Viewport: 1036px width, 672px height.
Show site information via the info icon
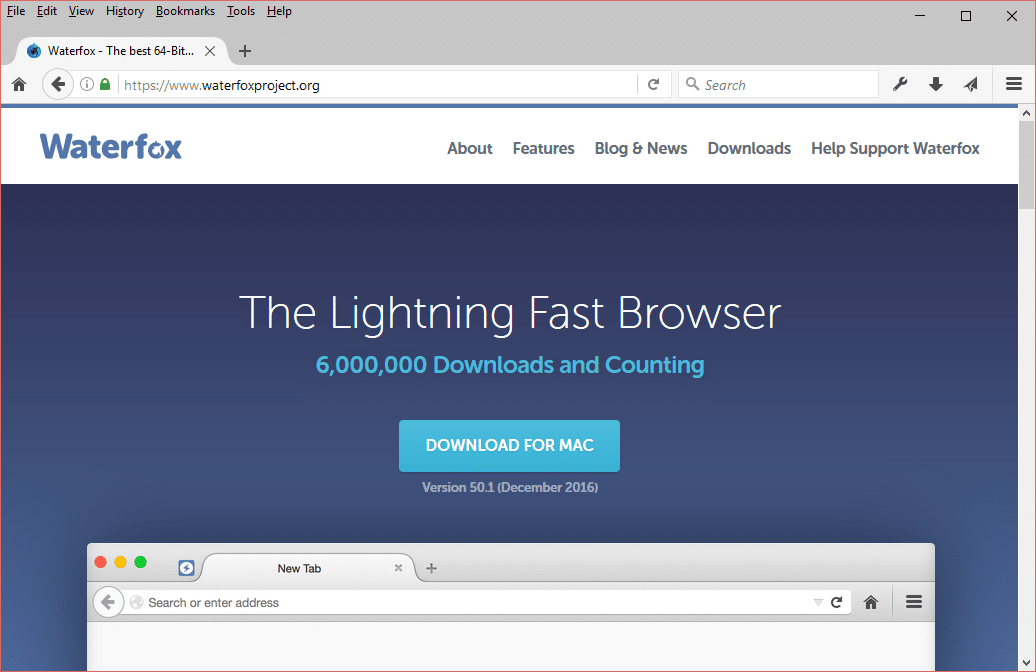87,85
